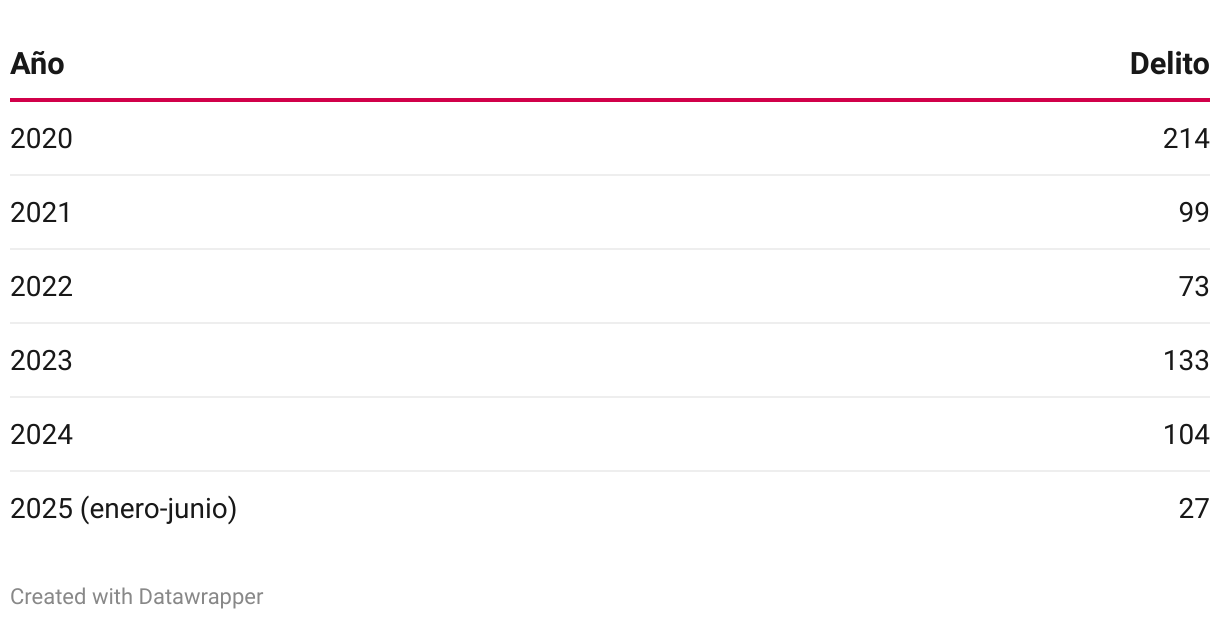Image resolution: width=1220 pixels, height=620 pixels.
Task: Click the value 133 for 2023
Action: click(1186, 360)
